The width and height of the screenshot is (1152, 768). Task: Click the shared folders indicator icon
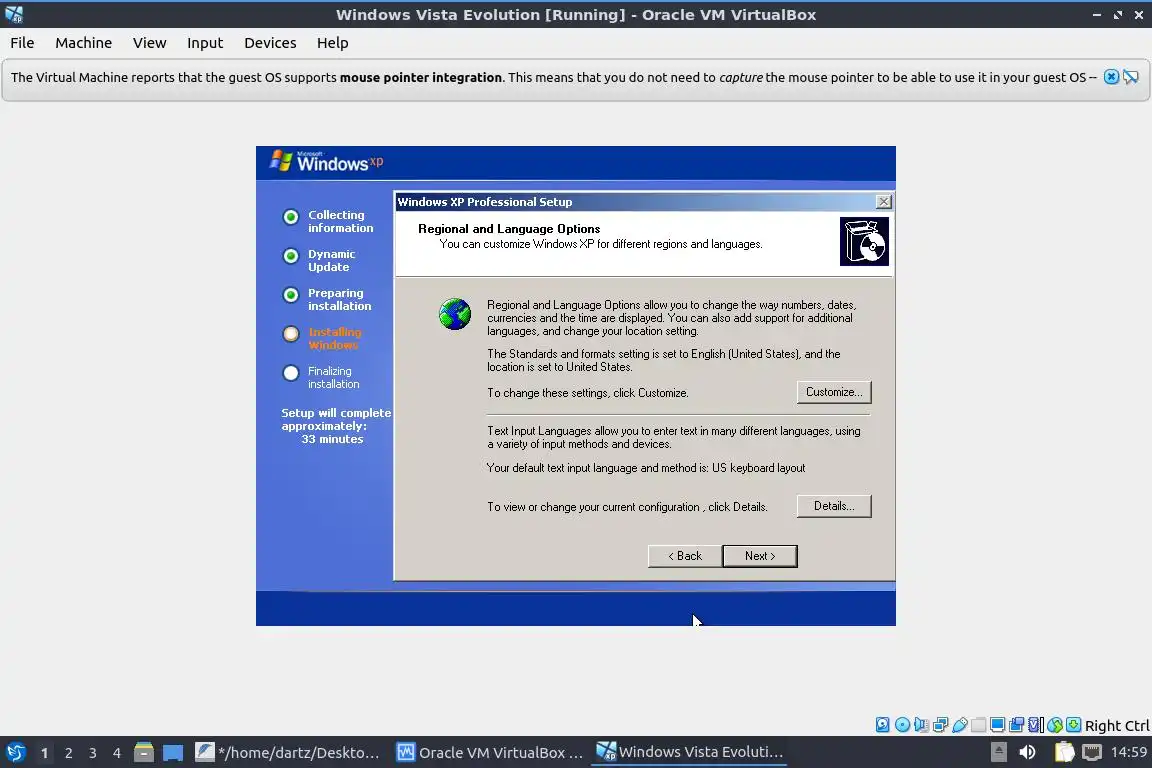coord(979,725)
